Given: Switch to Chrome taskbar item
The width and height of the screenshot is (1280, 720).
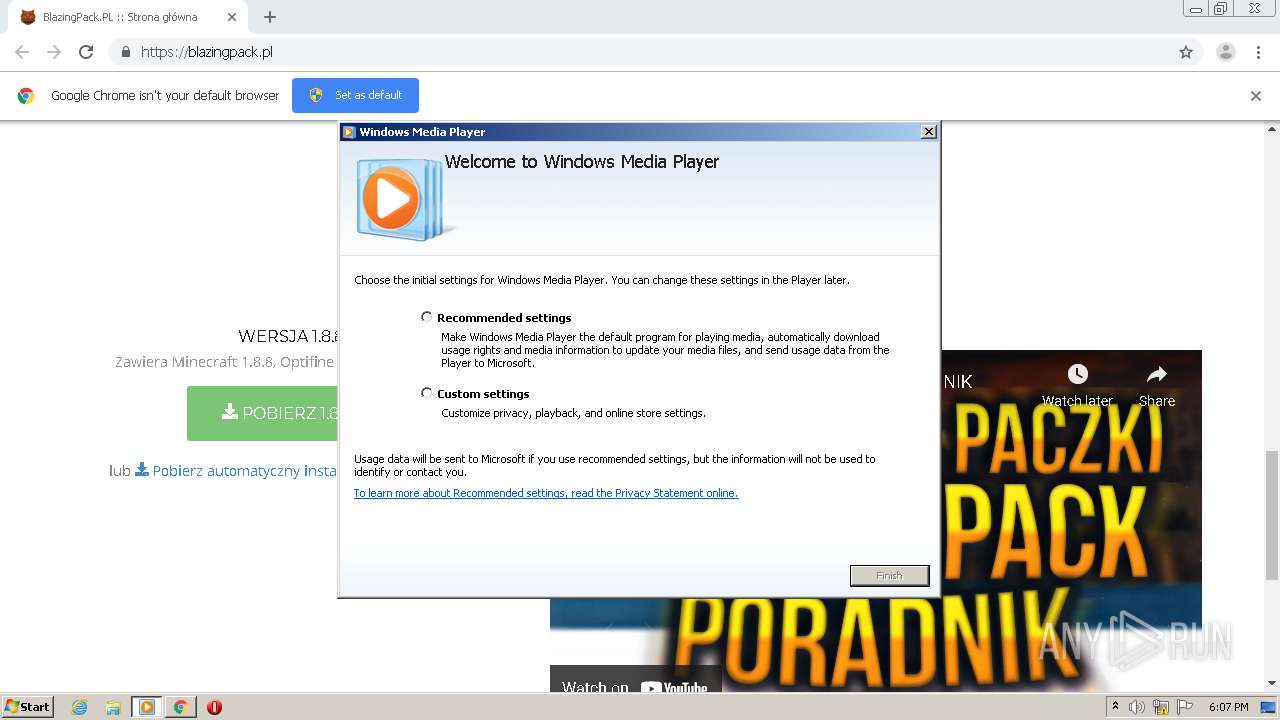Looking at the screenshot, I should point(181,707).
